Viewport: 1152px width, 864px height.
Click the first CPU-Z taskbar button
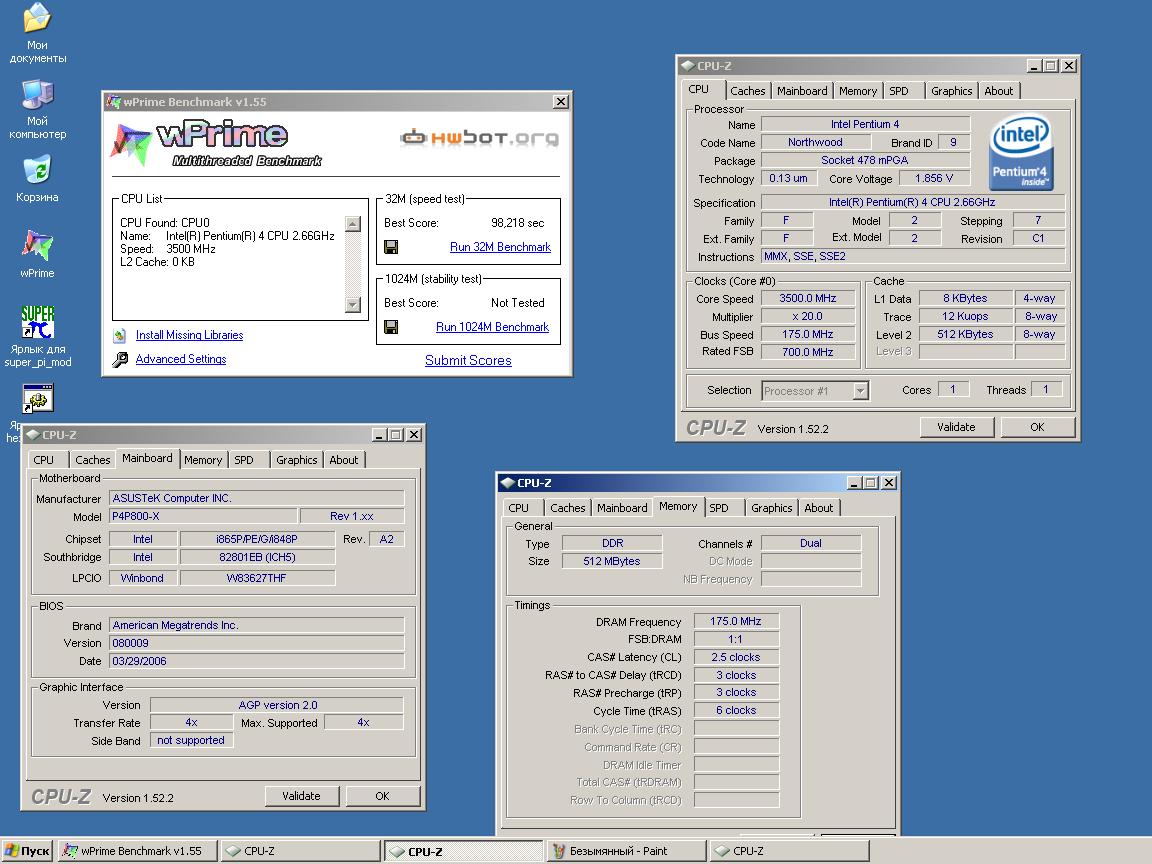pyautogui.click(x=300, y=851)
